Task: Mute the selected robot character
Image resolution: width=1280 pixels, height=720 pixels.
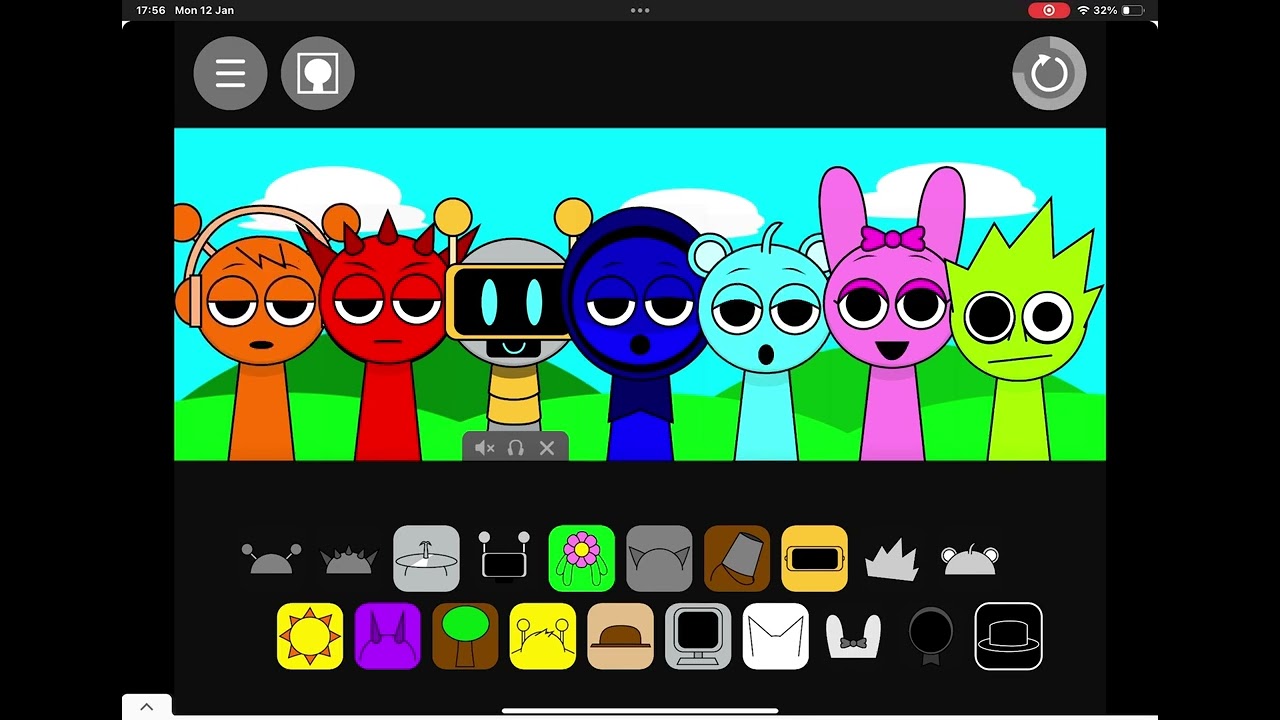Action: click(x=485, y=448)
